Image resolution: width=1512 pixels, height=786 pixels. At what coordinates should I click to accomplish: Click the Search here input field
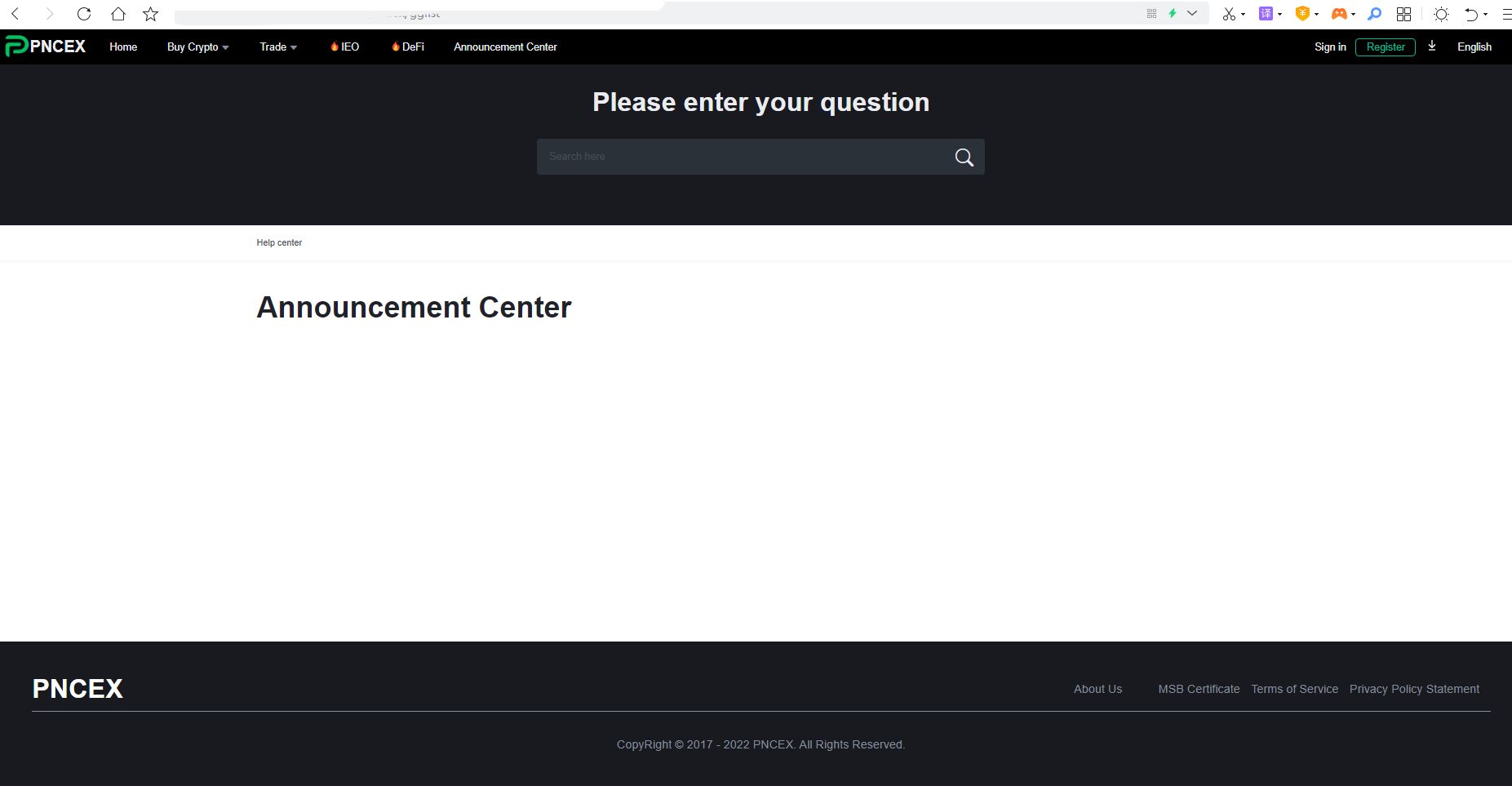[743, 157]
